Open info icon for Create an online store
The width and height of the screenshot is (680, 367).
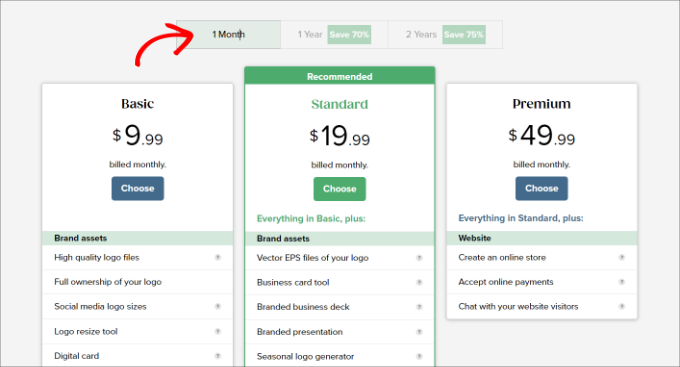[x=621, y=257]
